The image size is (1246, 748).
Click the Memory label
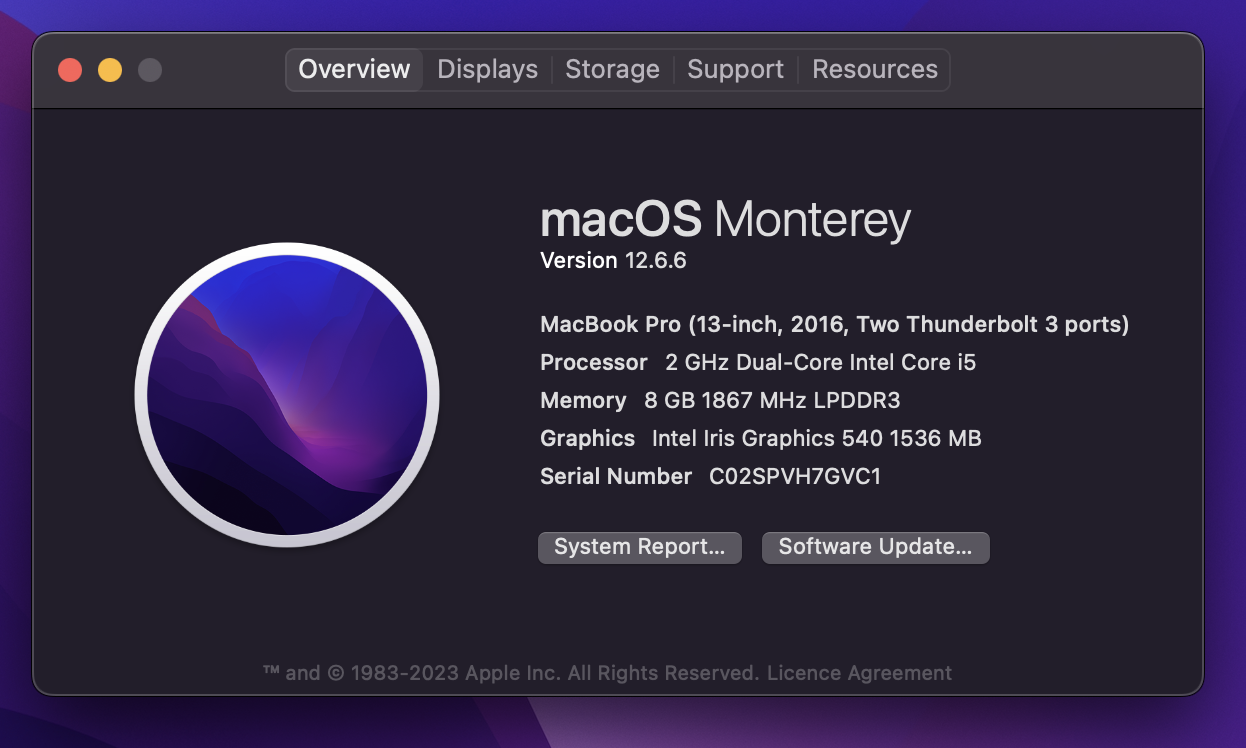(x=583, y=400)
